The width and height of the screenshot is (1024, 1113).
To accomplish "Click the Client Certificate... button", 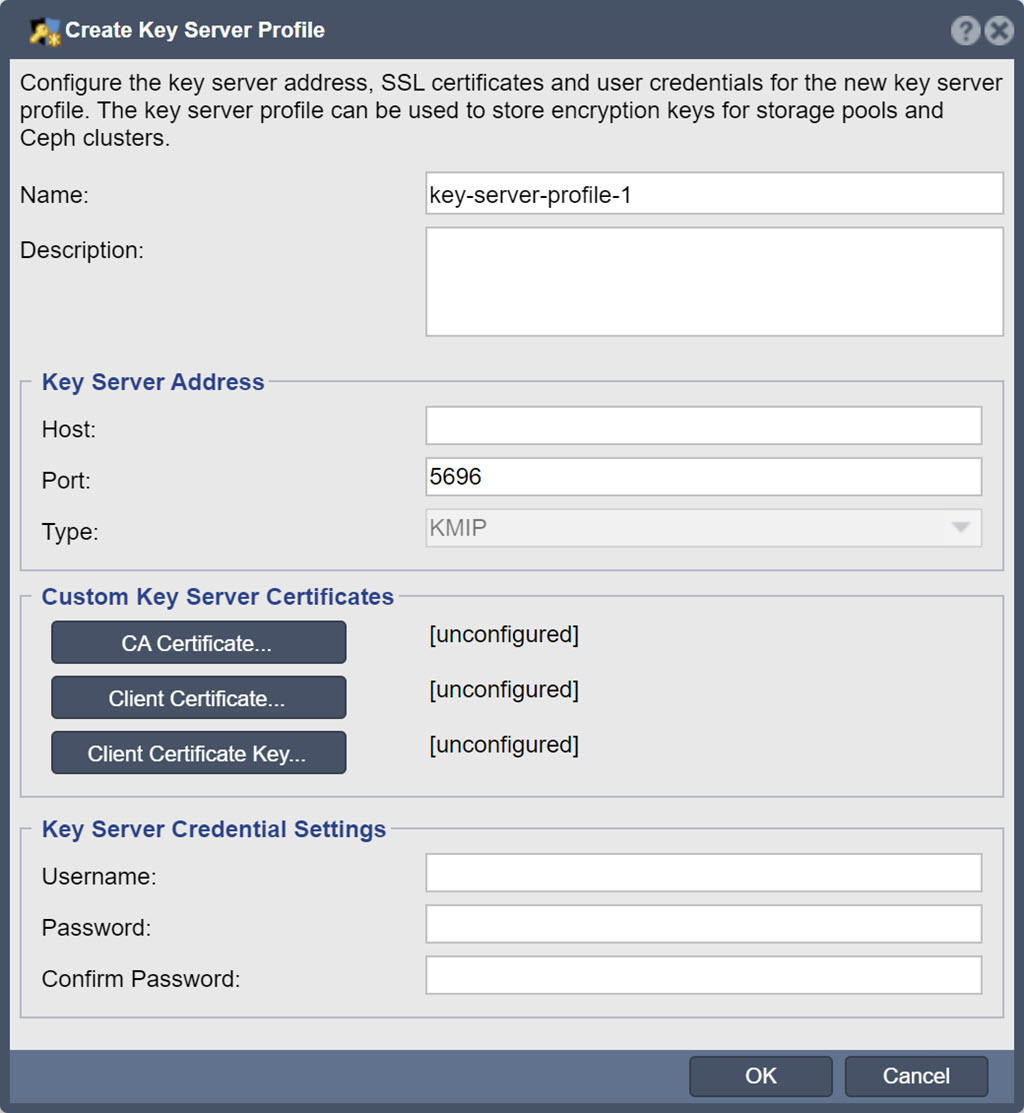I will pos(198,698).
